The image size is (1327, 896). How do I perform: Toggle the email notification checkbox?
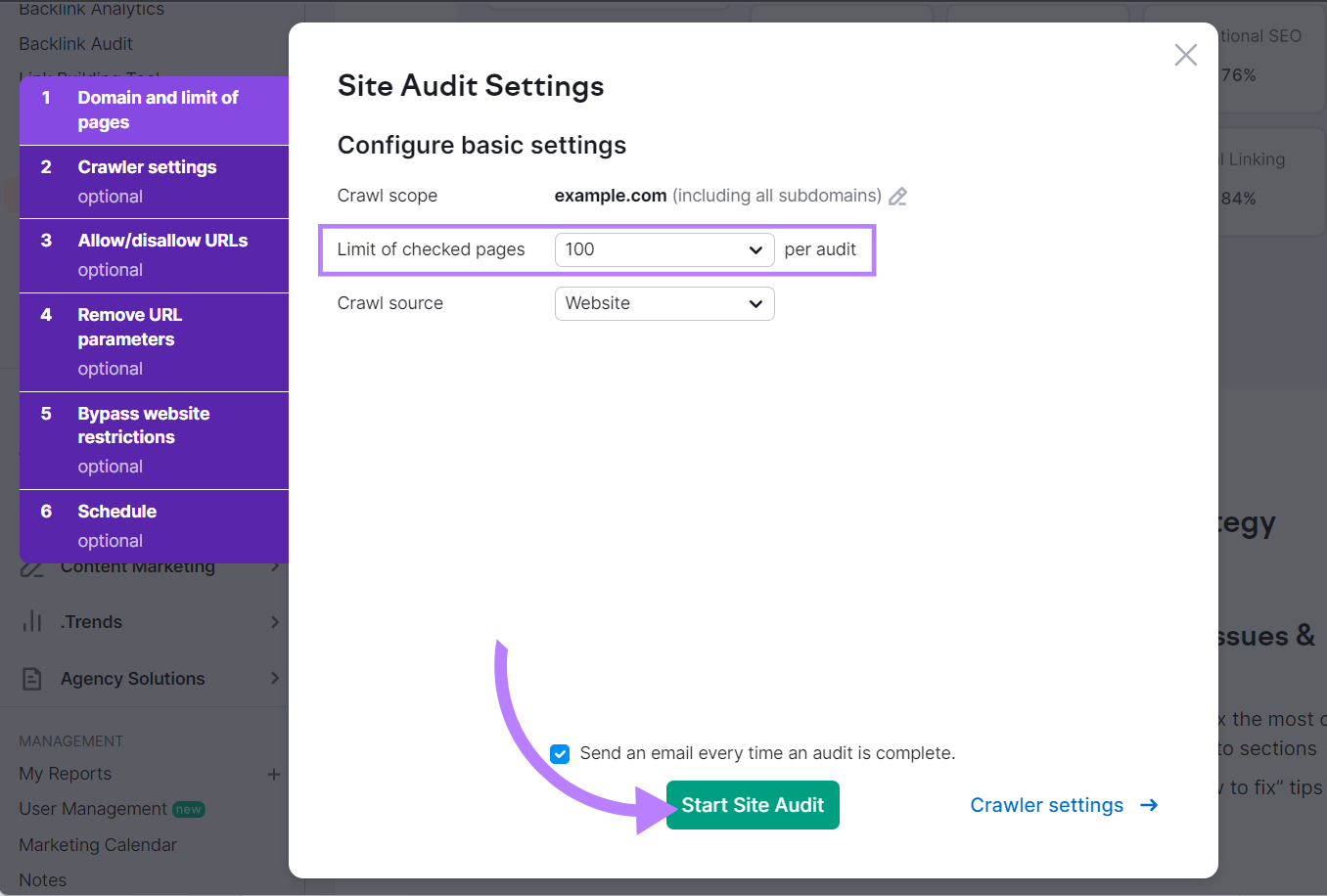(560, 753)
